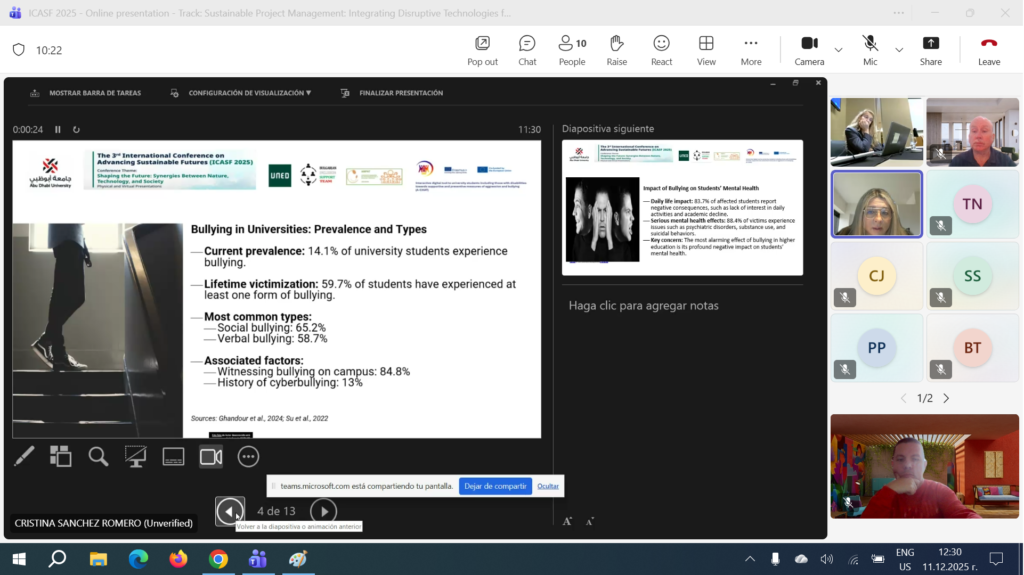
Task: Open the Chat panel
Action: pos(527,50)
